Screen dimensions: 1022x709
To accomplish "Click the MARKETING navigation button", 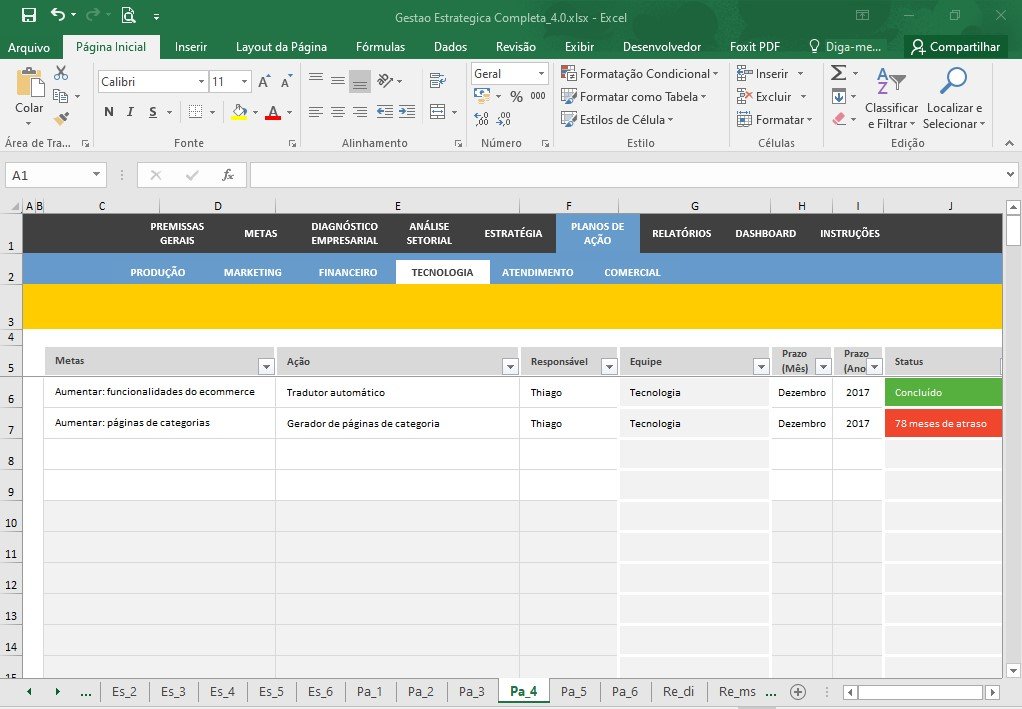I will coord(253,272).
